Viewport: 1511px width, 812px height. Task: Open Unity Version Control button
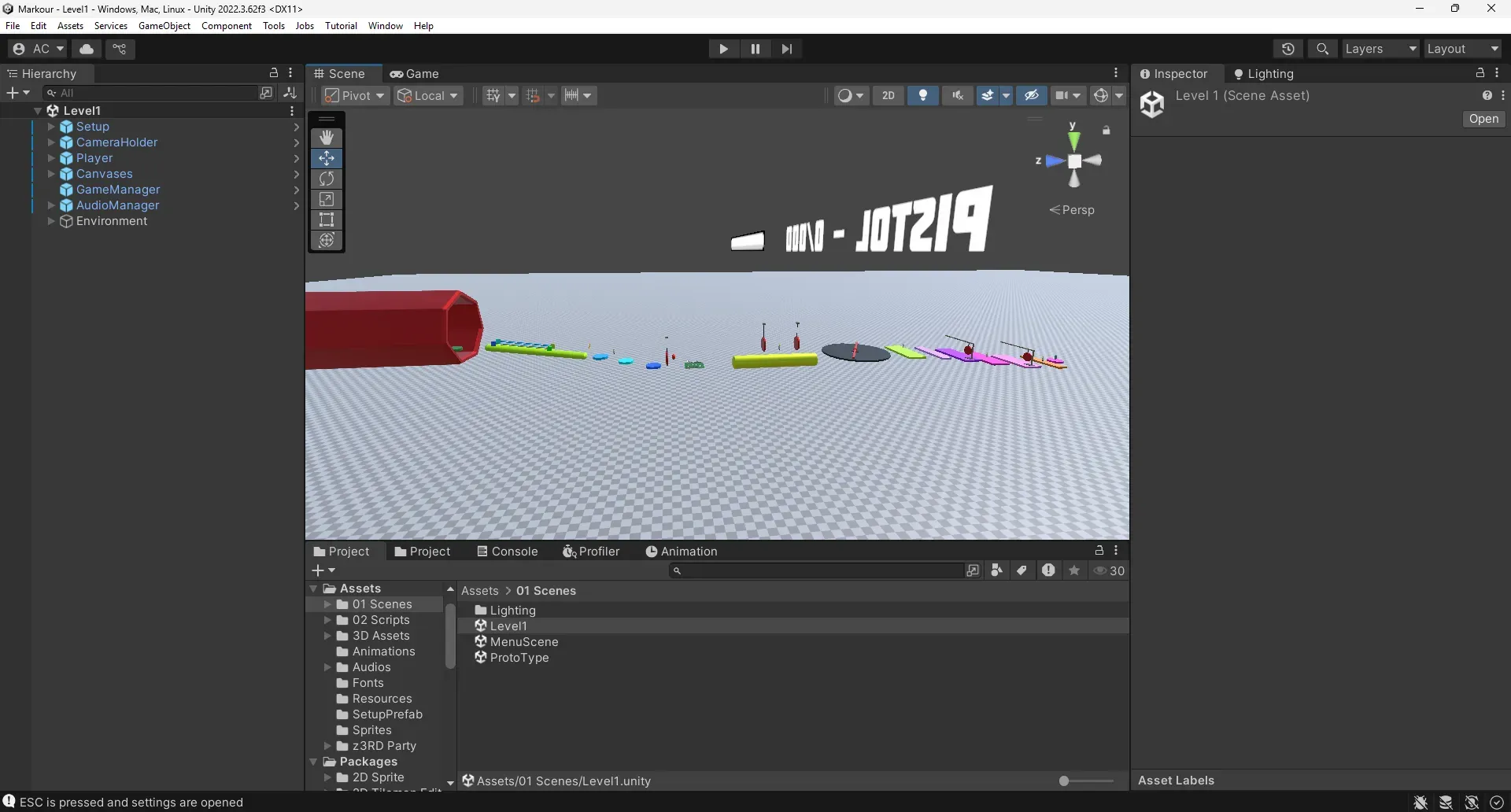point(120,49)
